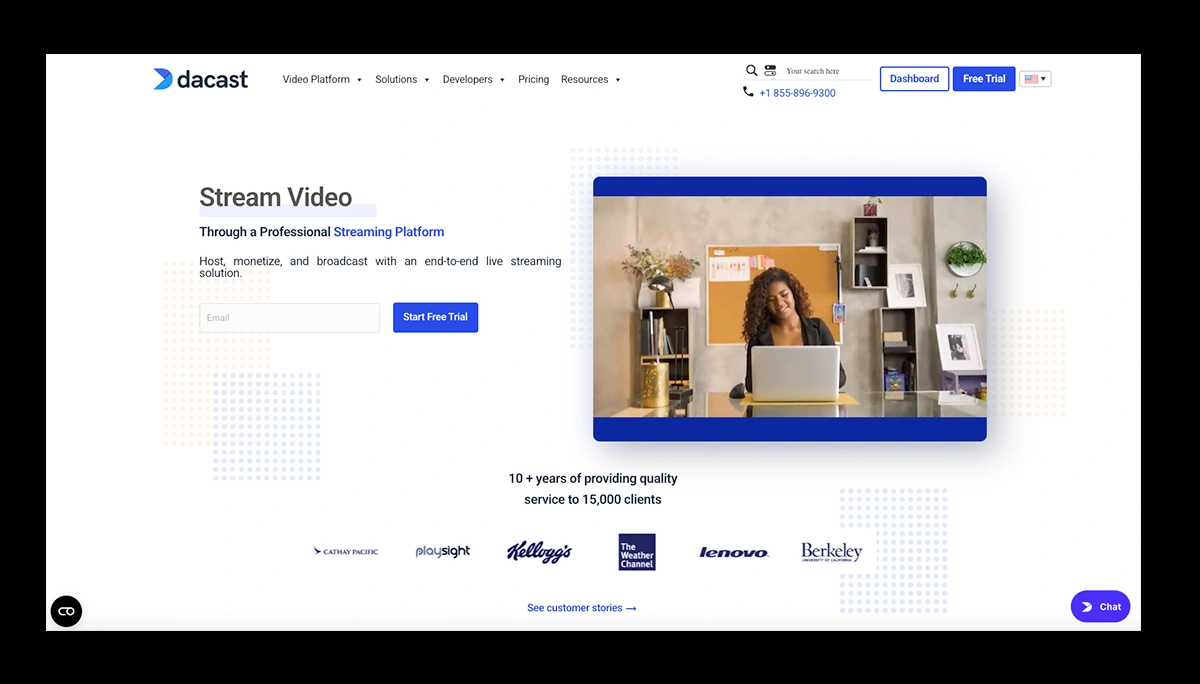The height and width of the screenshot is (684, 1200).
Task: Open the accessibility widget icon
Action: [66, 611]
